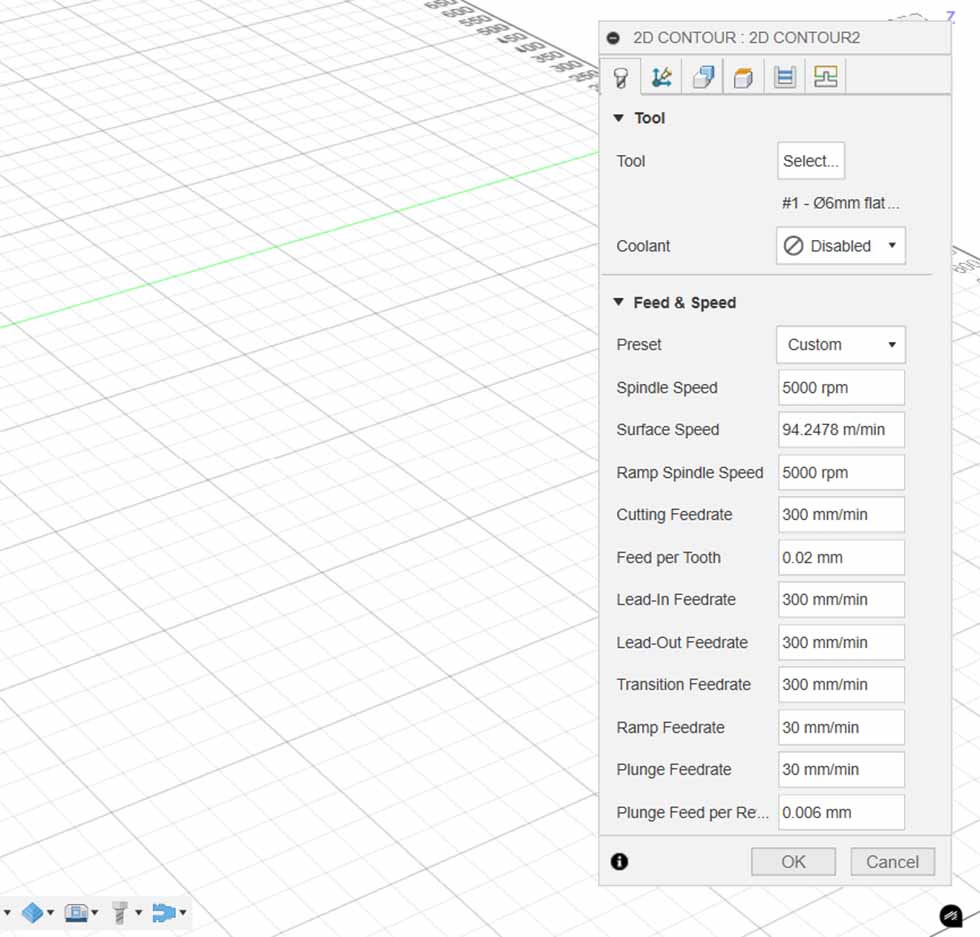Click the Plunge Feedrate field
The image size is (980, 937).
coord(841,769)
